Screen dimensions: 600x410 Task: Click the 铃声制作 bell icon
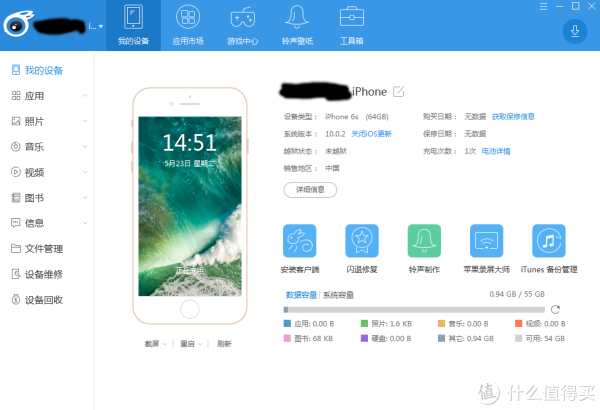click(x=424, y=241)
